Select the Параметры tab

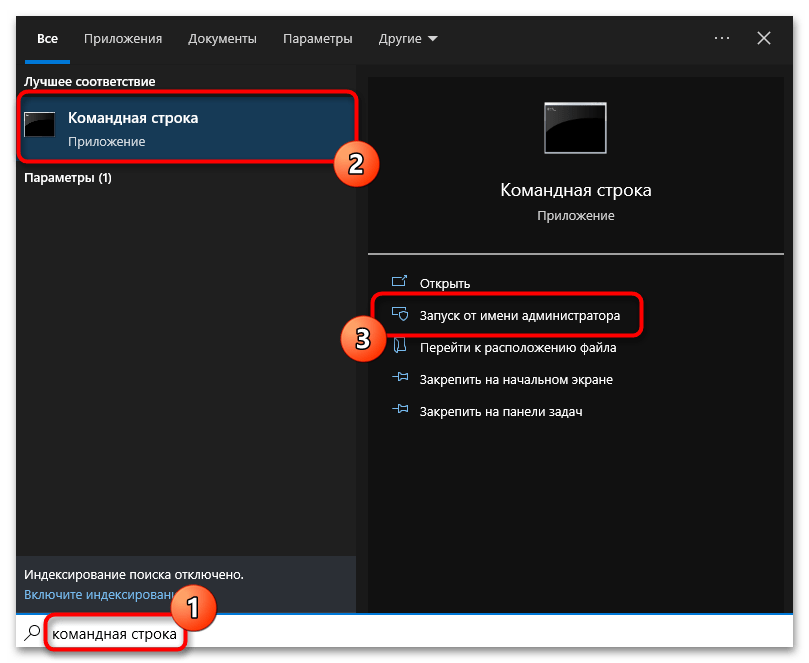coord(317,38)
